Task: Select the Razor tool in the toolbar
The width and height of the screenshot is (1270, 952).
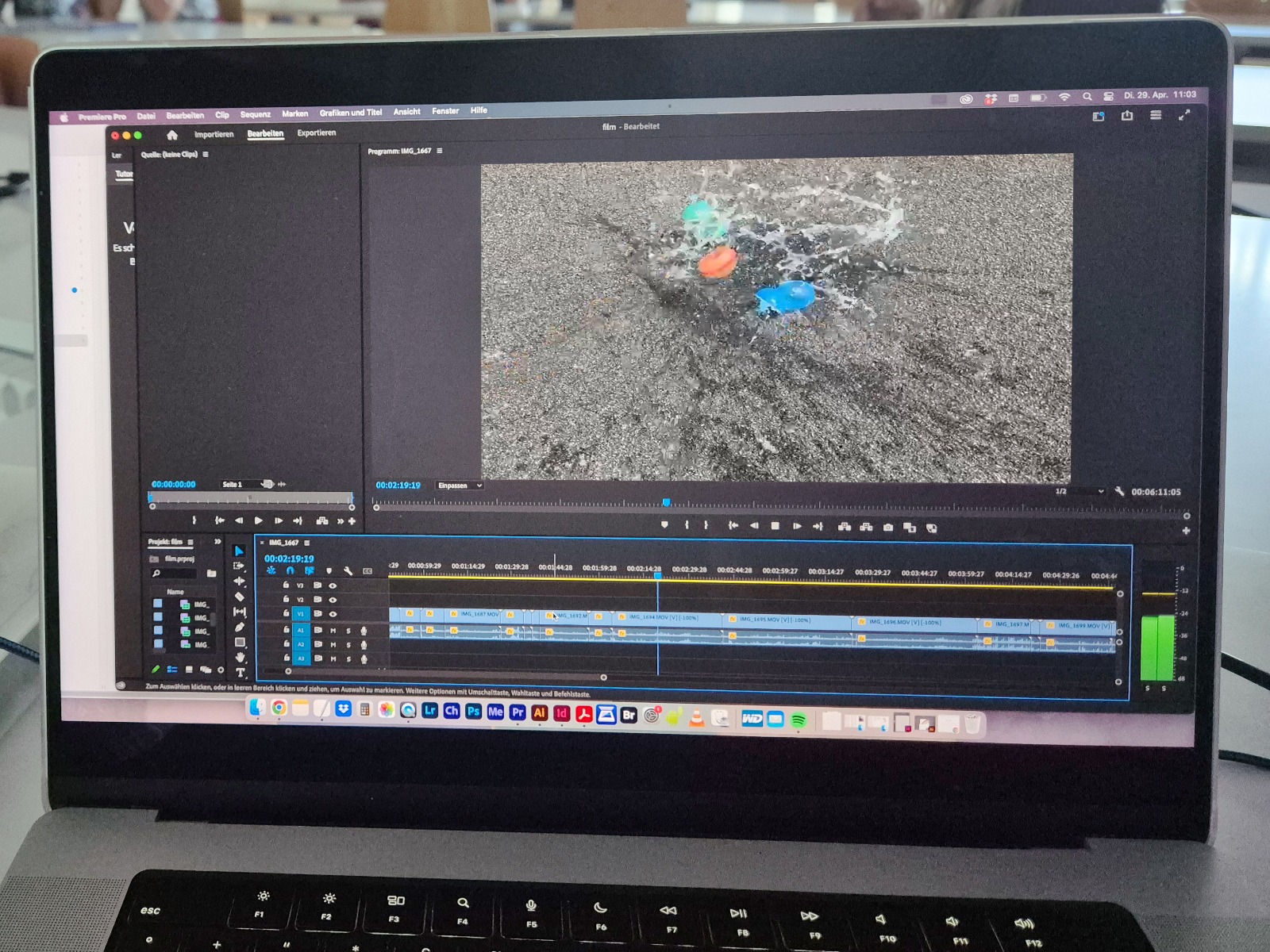Action: tap(240, 597)
